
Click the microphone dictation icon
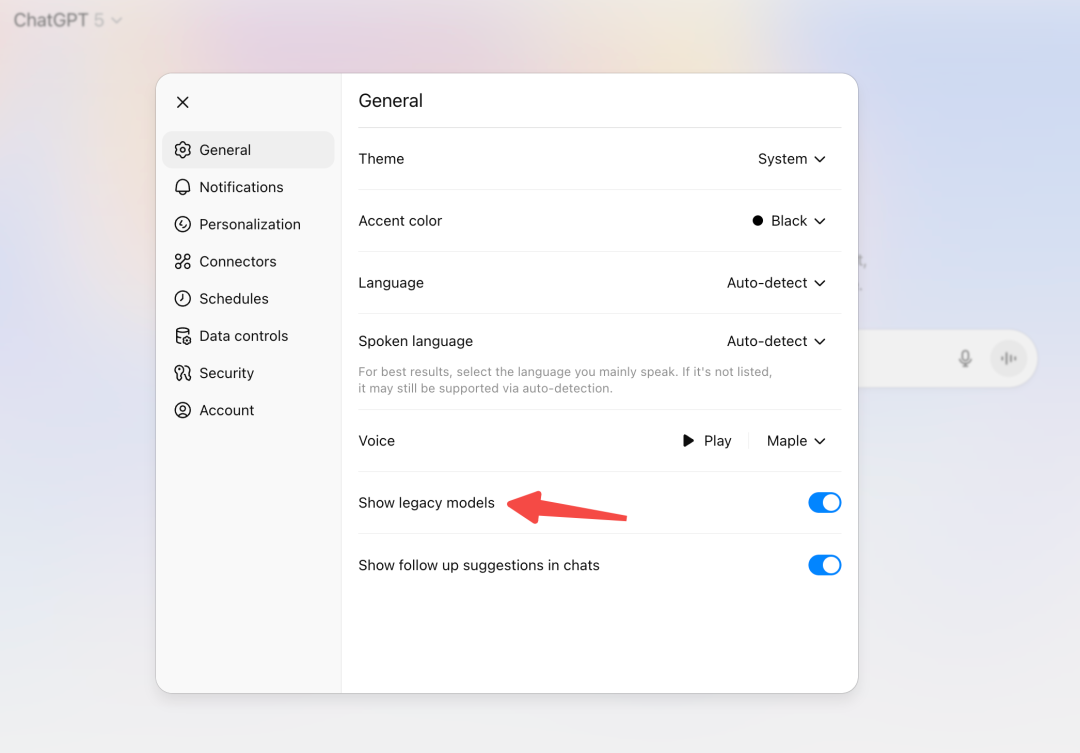[x=965, y=358]
